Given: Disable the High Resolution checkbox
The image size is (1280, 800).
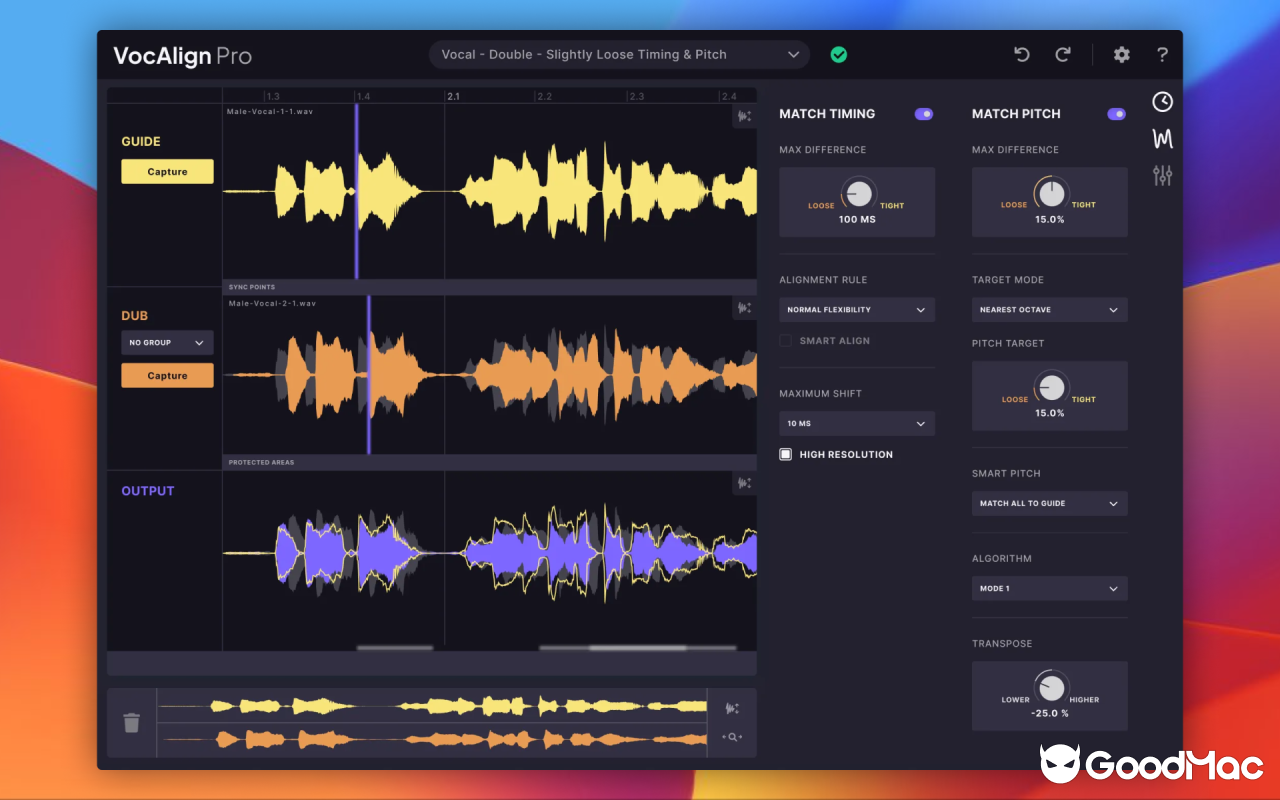Looking at the screenshot, I should [785, 454].
